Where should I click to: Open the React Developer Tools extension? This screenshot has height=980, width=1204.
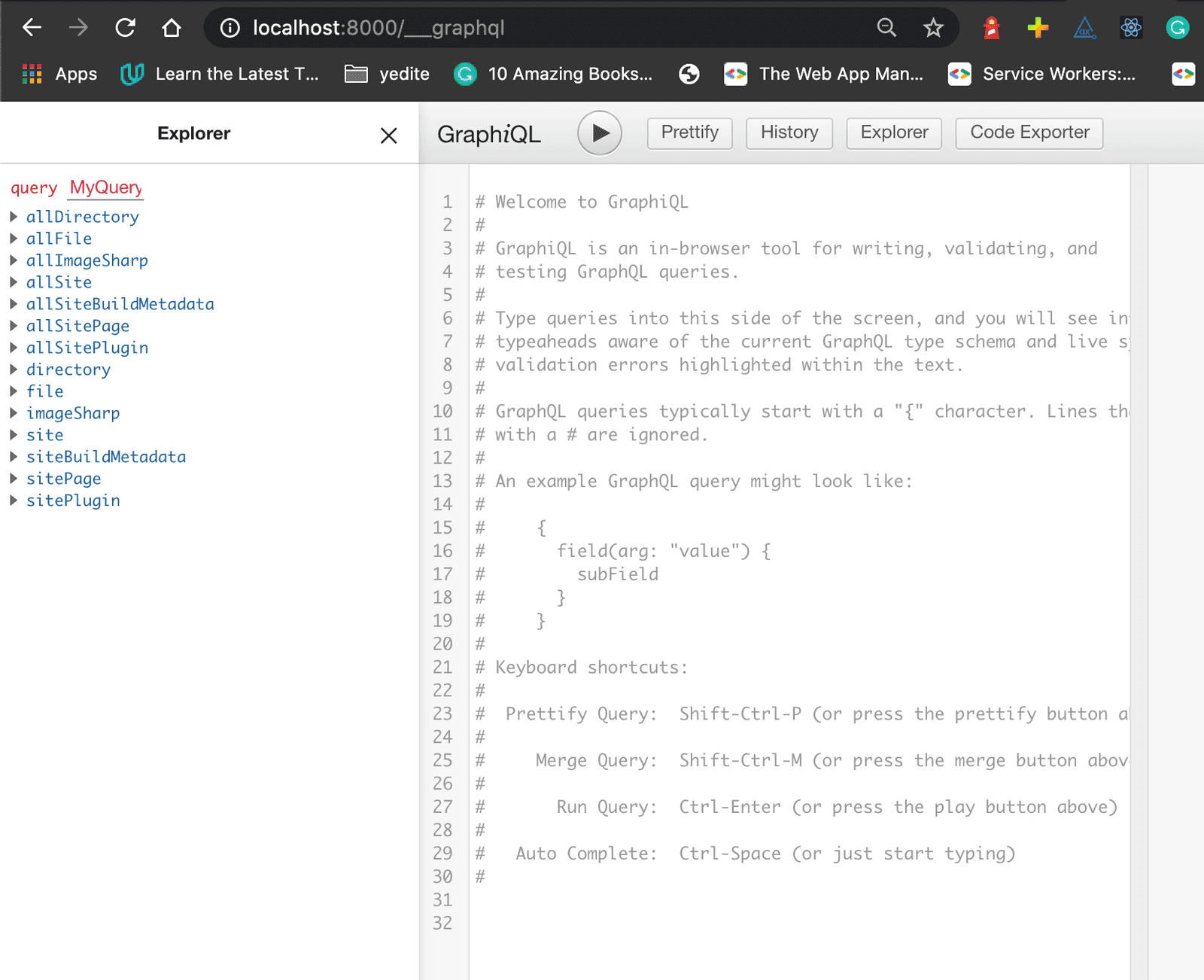pyautogui.click(x=1130, y=28)
